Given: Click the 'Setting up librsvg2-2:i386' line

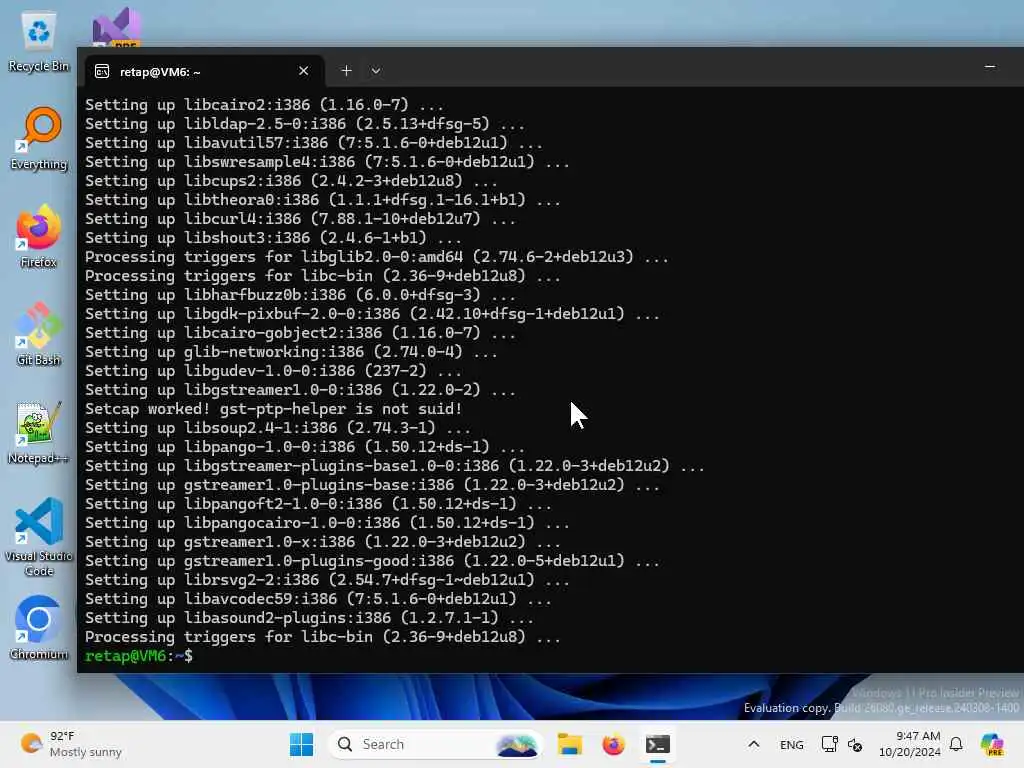Looking at the screenshot, I should 327,580.
